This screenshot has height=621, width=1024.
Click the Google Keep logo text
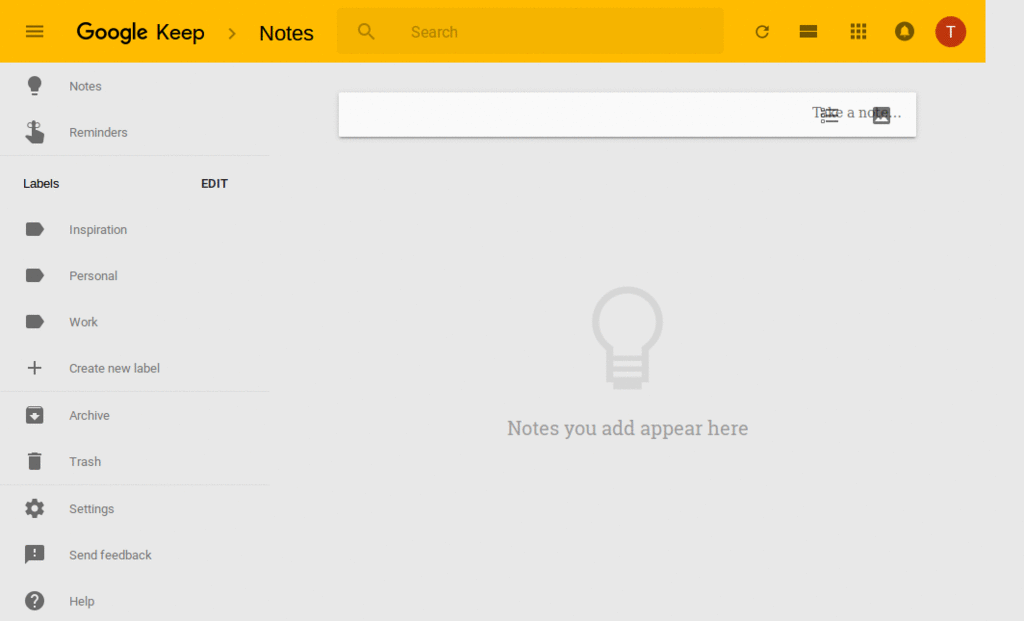click(140, 31)
